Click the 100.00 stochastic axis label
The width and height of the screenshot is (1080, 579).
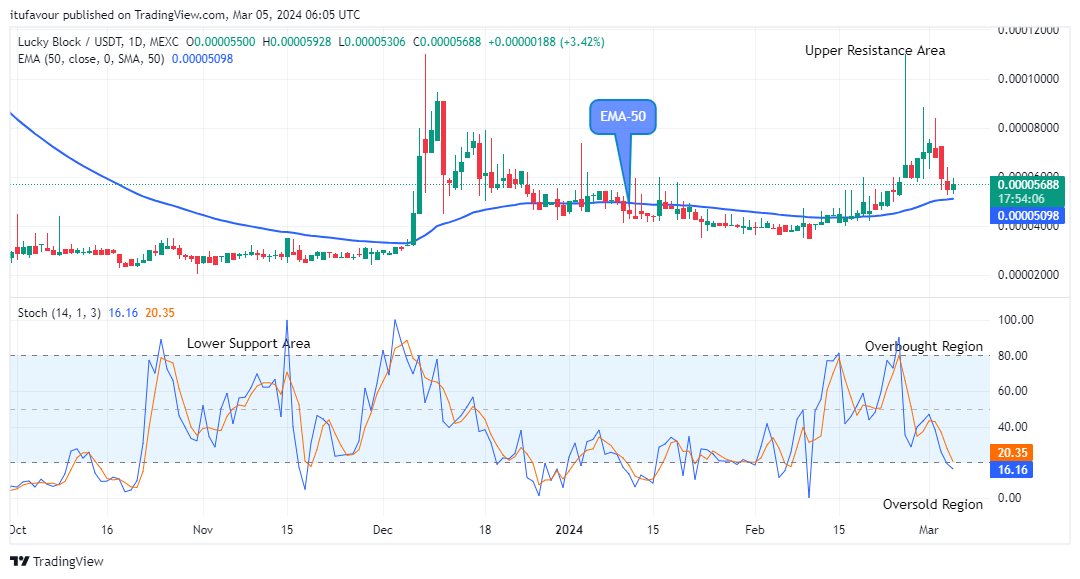[x=1015, y=320]
